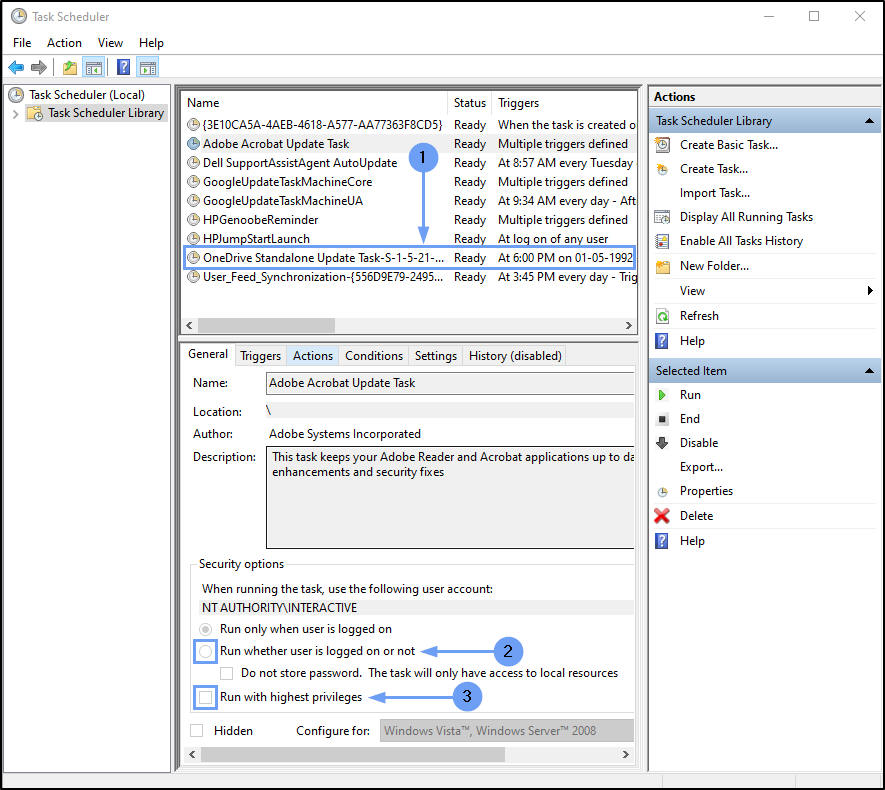Click details pane scroll left arrow
This screenshot has height=790, width=885.
(x=192, y=754)
